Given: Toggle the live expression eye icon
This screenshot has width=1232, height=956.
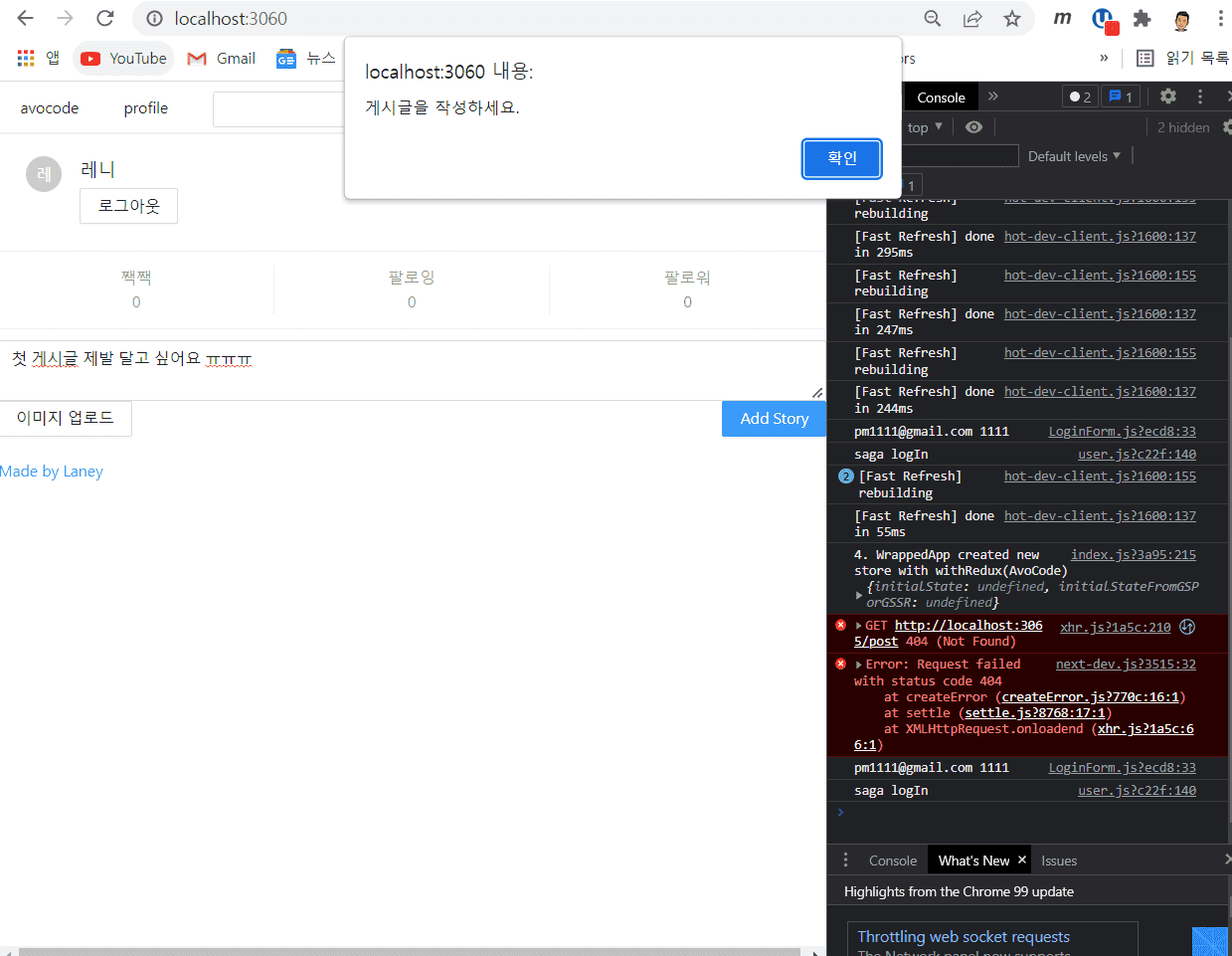Looking at the screenshot, I should [973, 127].
